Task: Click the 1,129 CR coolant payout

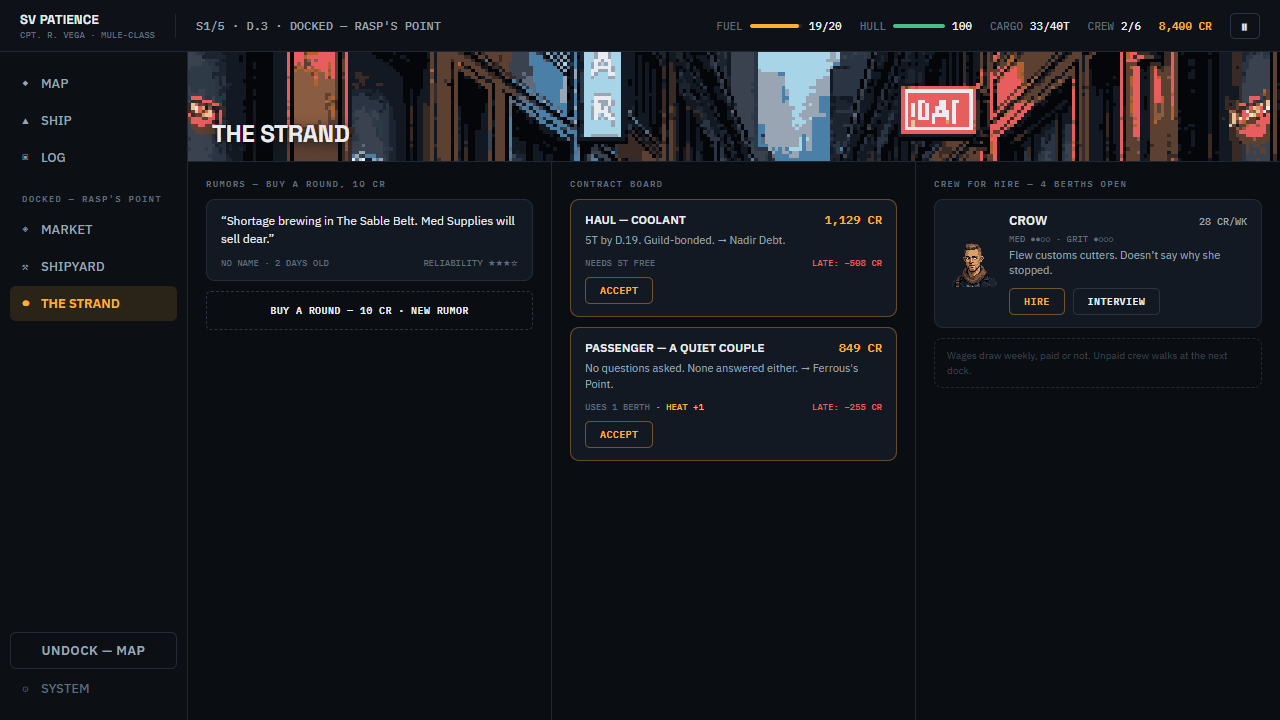Action: pyautogui.click(x=853, y=220)
